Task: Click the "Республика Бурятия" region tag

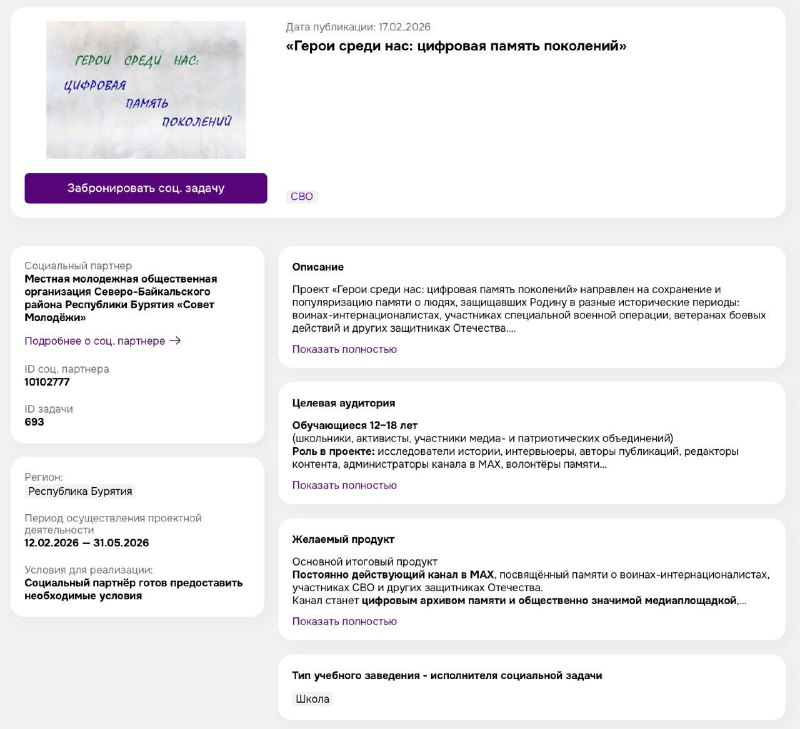Action: (80, 492)
